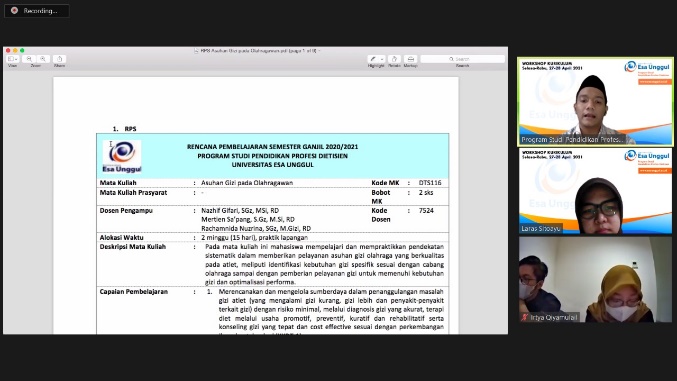
Task: Click the Esa Unggul logo in speaker's video background
Action: (647, 67)
